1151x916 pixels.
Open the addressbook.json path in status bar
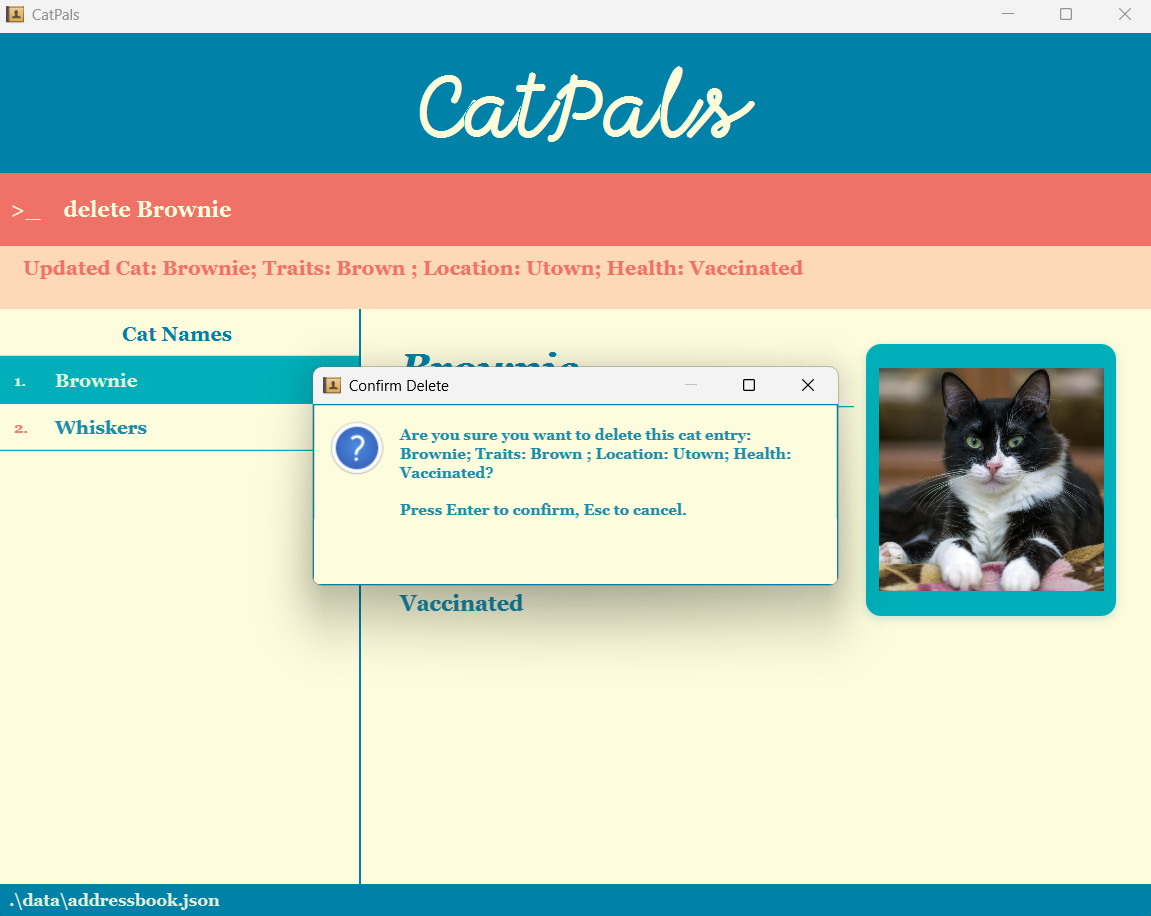tap(111, 899)
